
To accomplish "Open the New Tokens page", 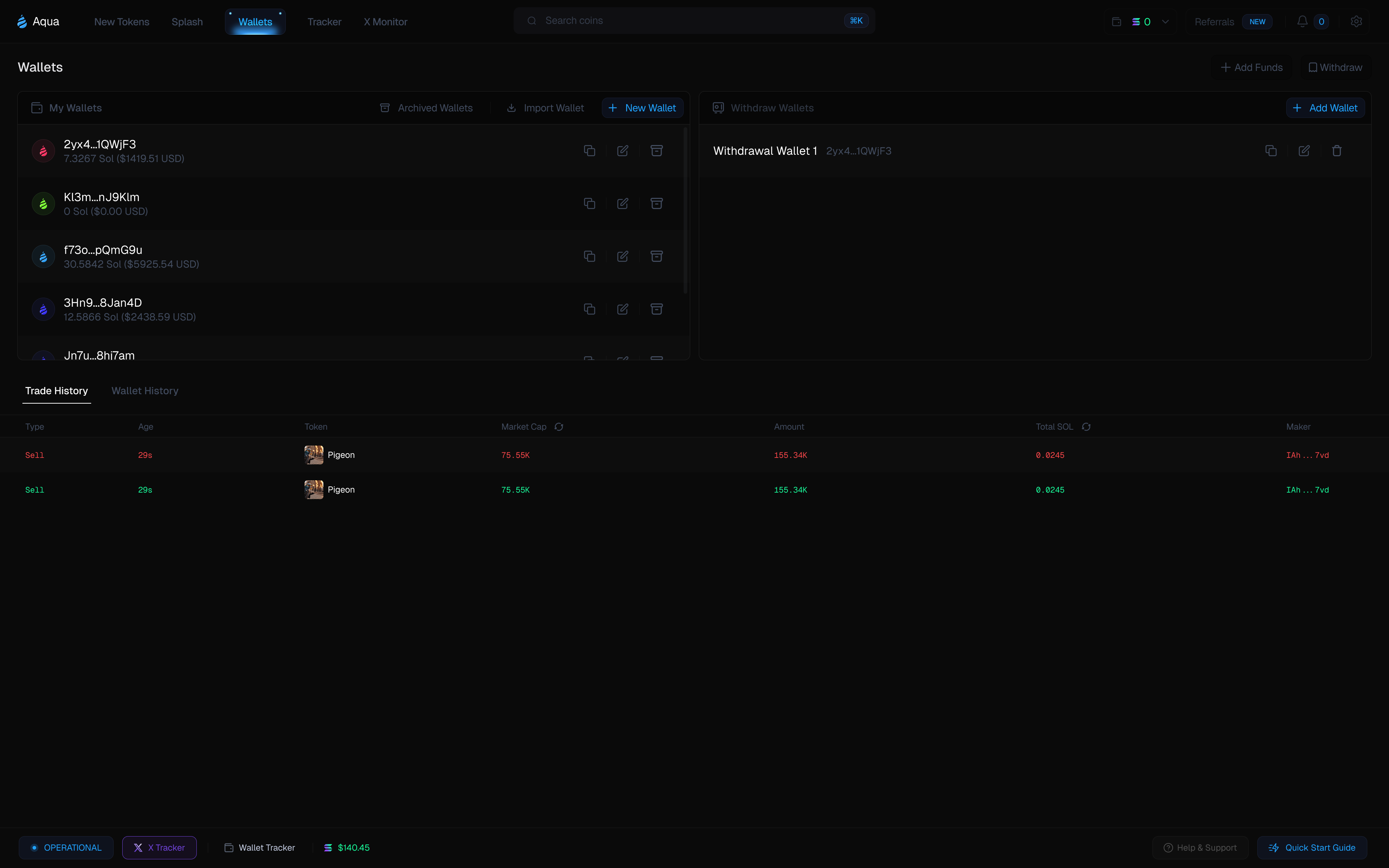I will pyautogui.click(x=122, y=22).
